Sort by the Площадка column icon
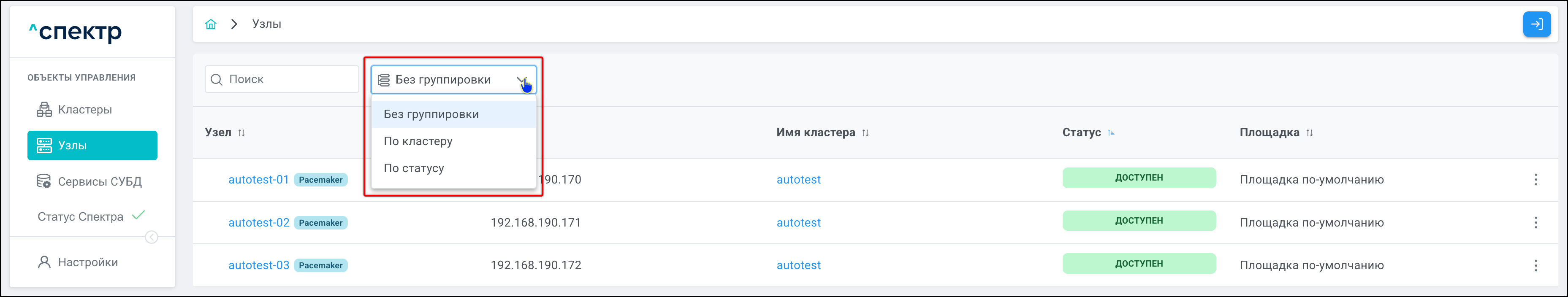 (1309, 132)
